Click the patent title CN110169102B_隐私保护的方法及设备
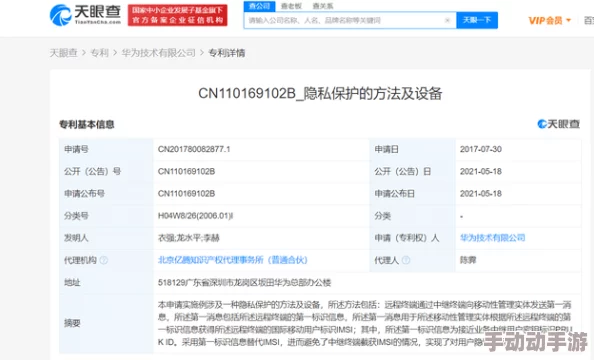The image size is (594, 360). point(320,93)
